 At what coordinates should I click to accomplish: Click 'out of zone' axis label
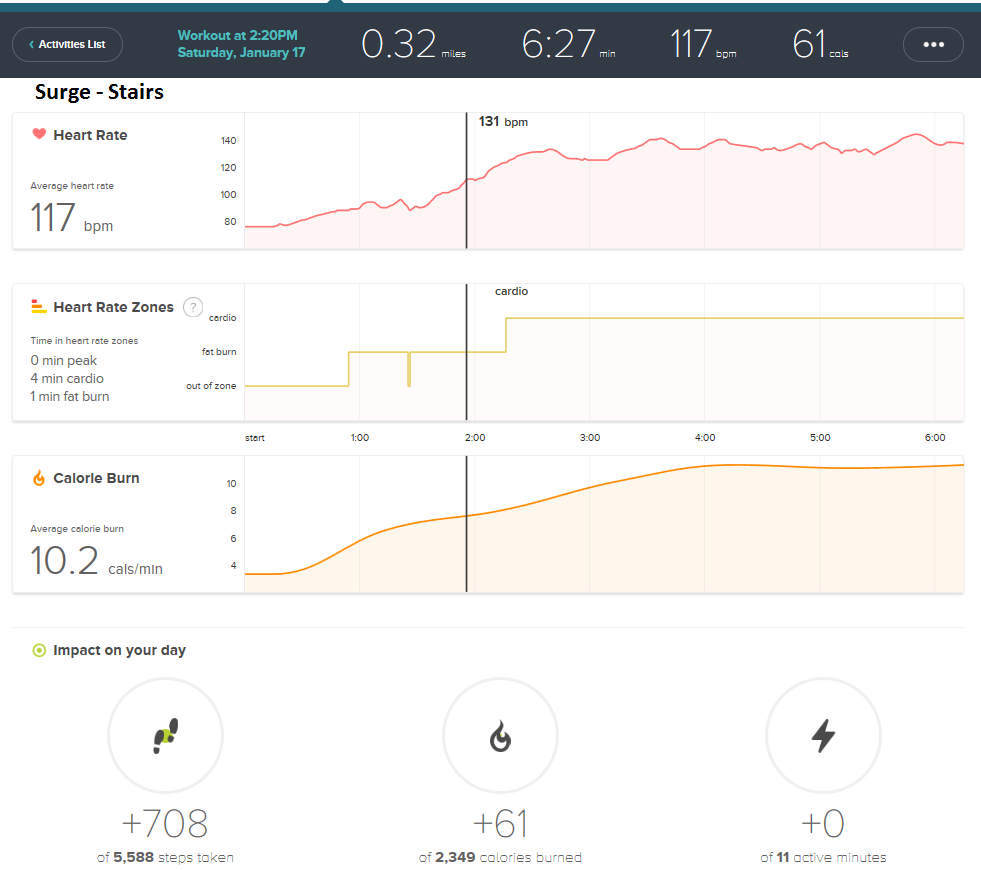[x=211, y=386]
